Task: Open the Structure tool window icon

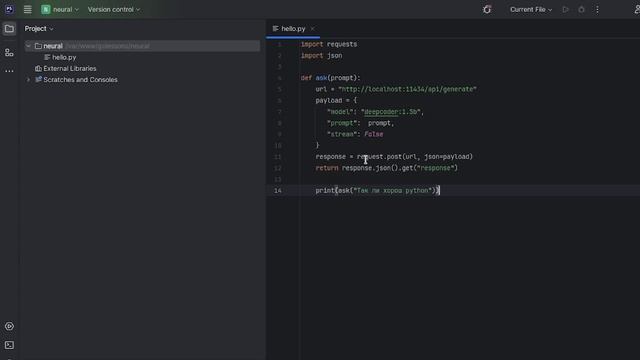Action: coord(9,52)
